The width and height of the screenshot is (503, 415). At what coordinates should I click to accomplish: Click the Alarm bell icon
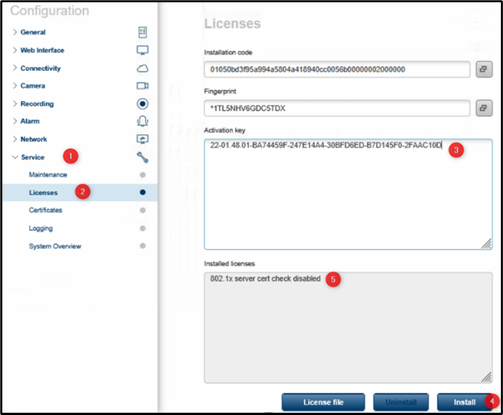(x=142, y=121)
